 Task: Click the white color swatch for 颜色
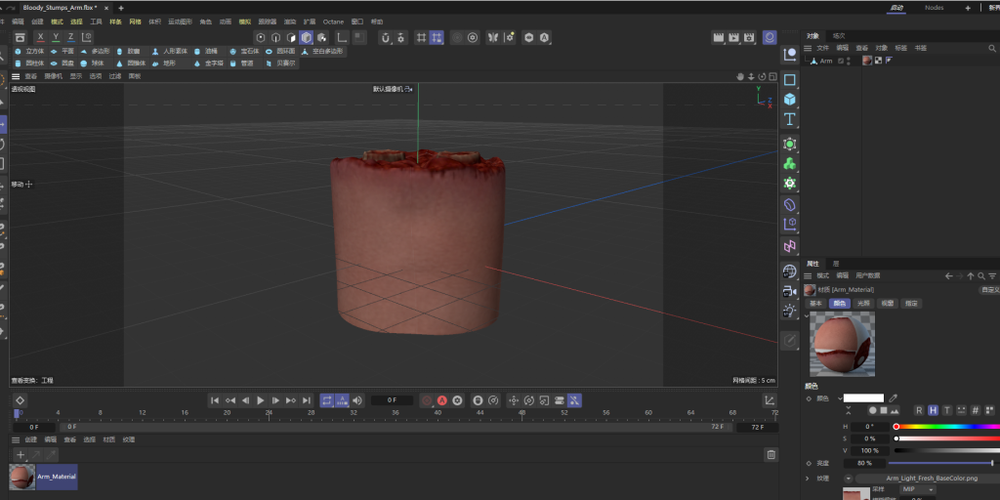point(863,398)
